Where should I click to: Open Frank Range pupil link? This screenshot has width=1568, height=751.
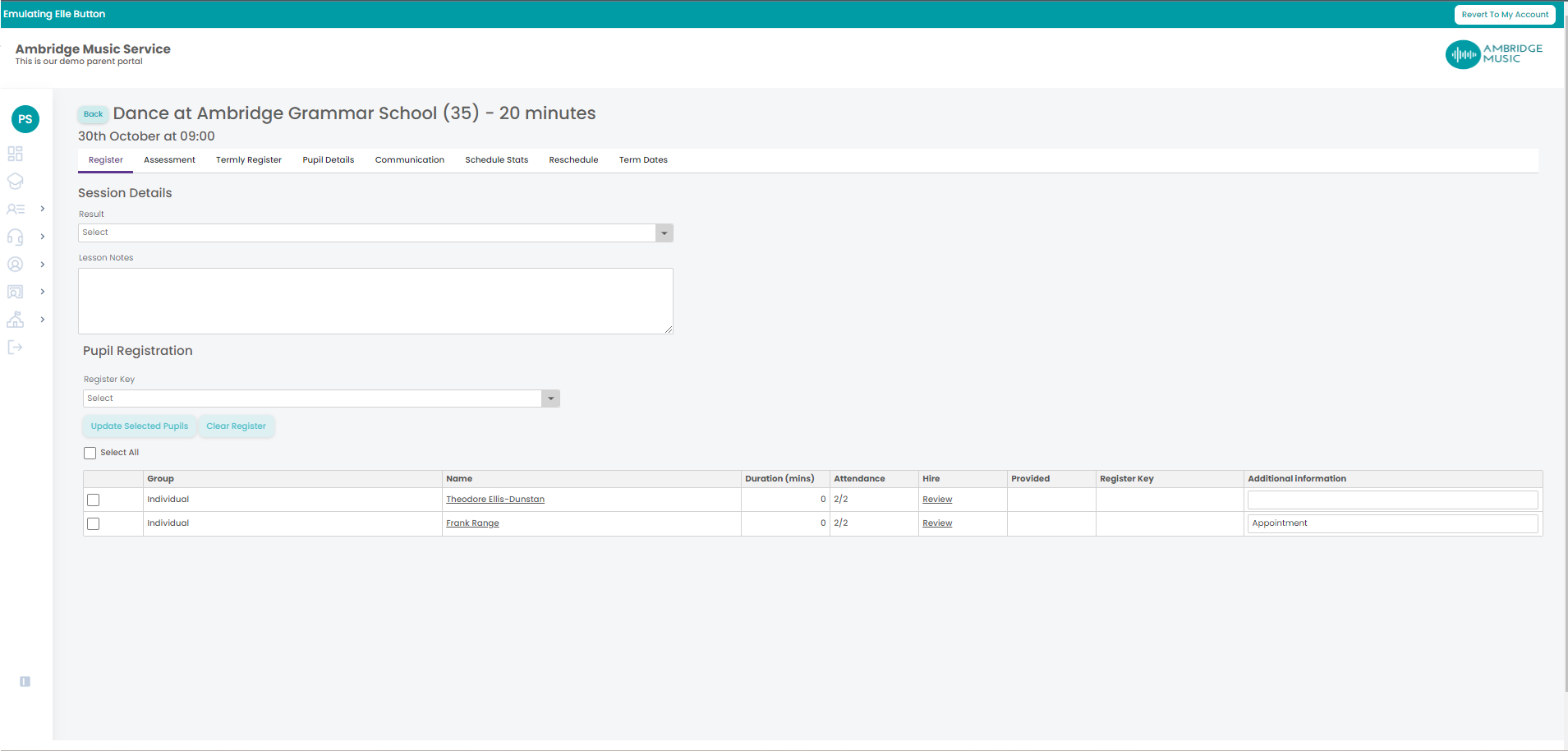472,523
